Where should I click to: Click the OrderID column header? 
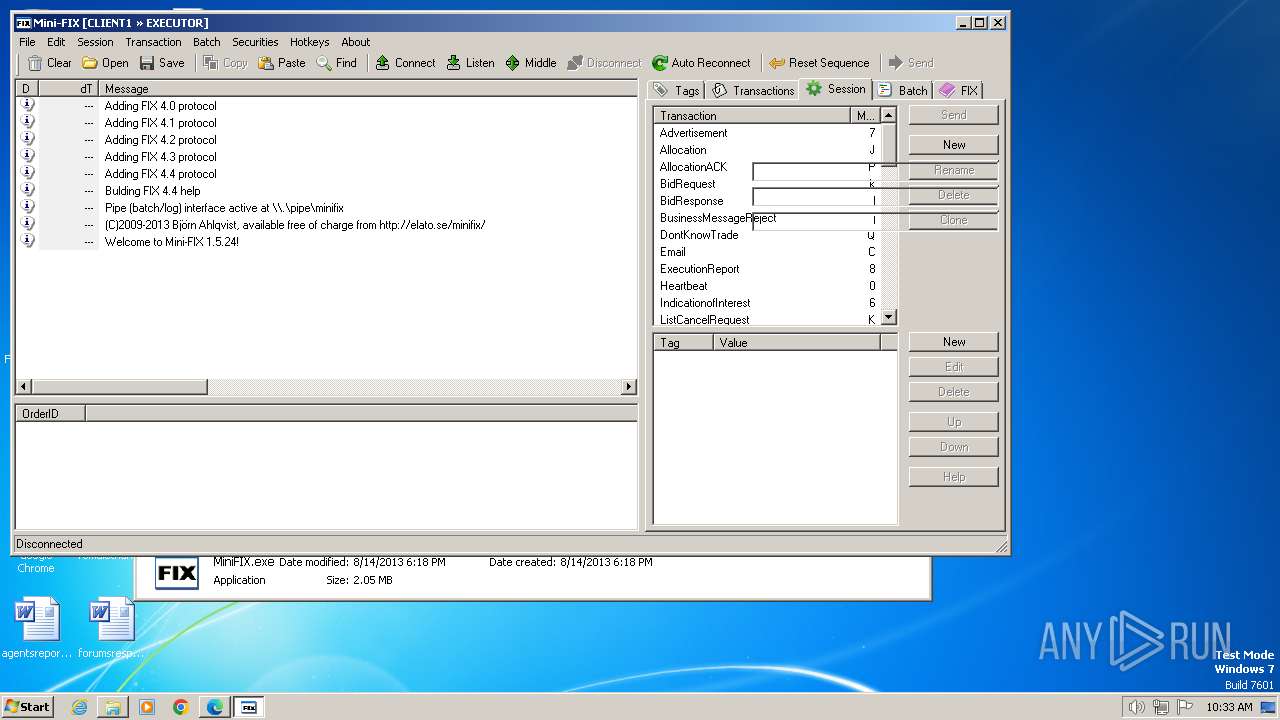point(50,413)
